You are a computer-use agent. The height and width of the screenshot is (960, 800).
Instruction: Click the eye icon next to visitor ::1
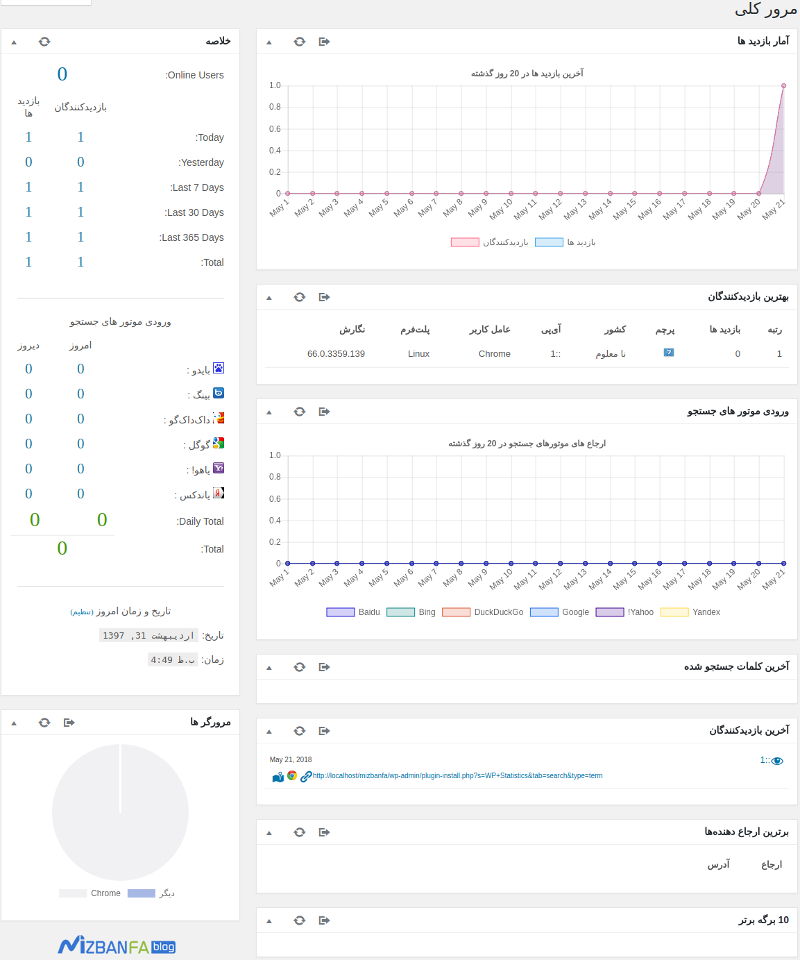(x=777, y=761)
